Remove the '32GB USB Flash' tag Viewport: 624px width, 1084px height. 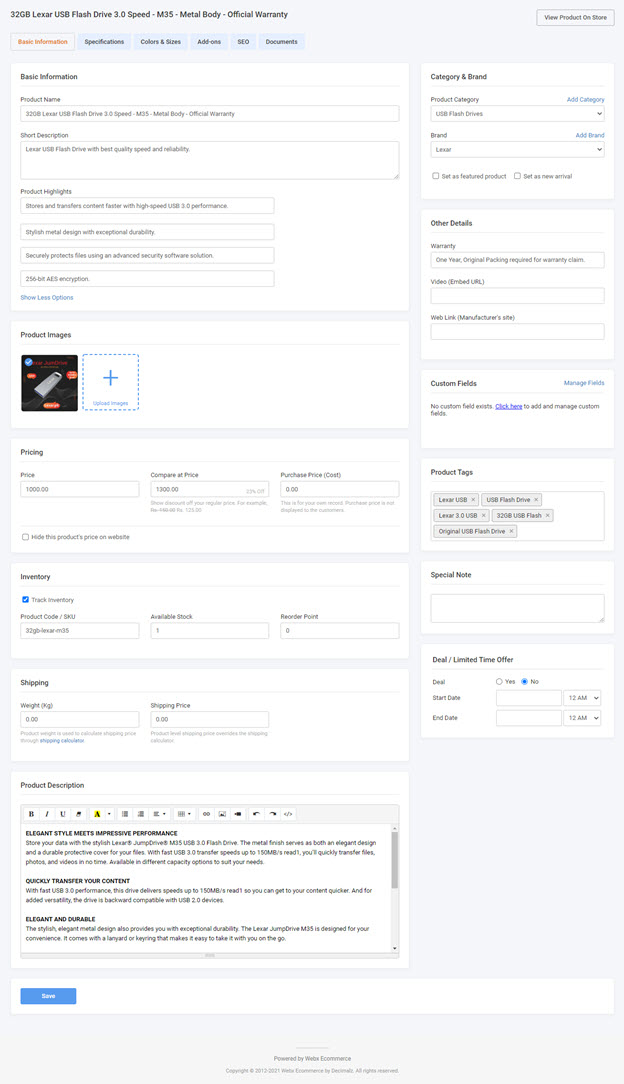(x=547, y=516)
